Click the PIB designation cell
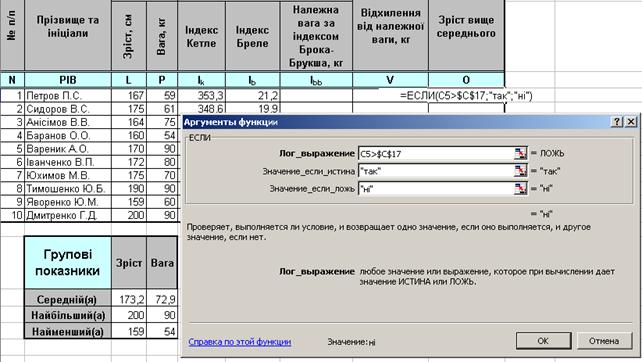The width and height of the screenshot is (642, 362). 68,80
